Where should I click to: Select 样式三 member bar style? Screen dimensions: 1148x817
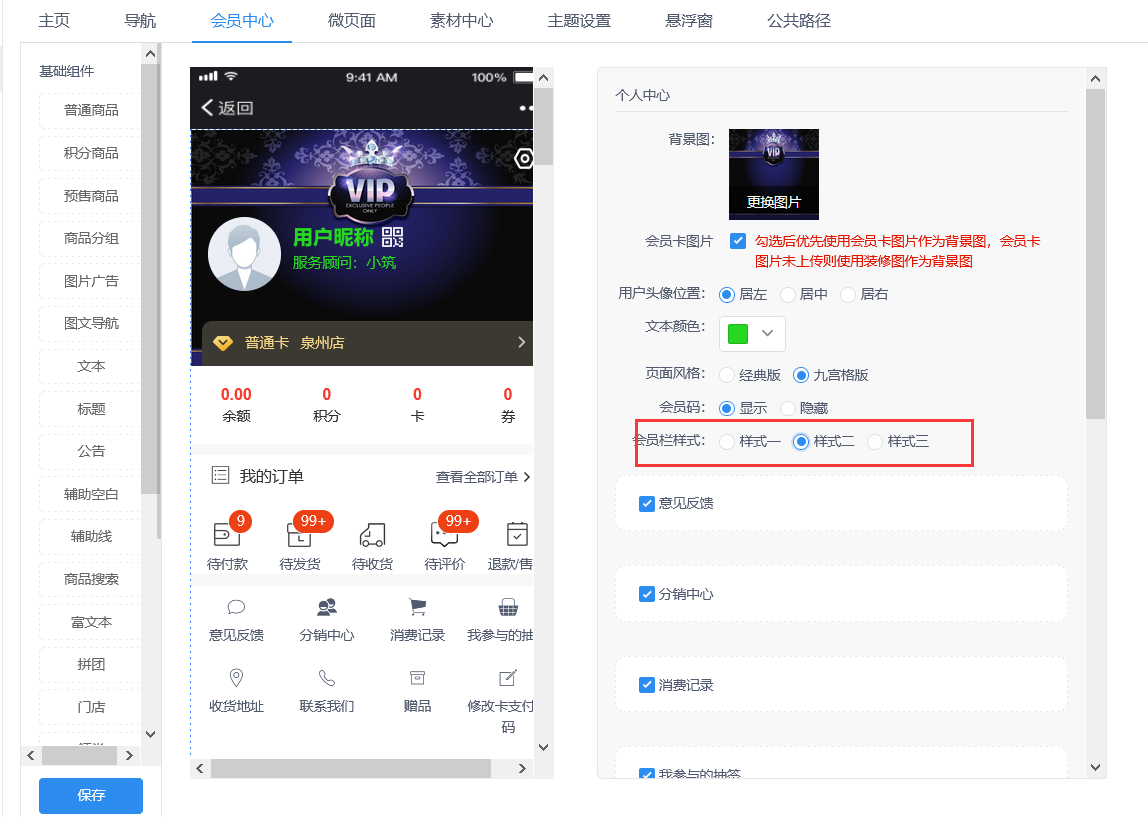tap(875, 441)
